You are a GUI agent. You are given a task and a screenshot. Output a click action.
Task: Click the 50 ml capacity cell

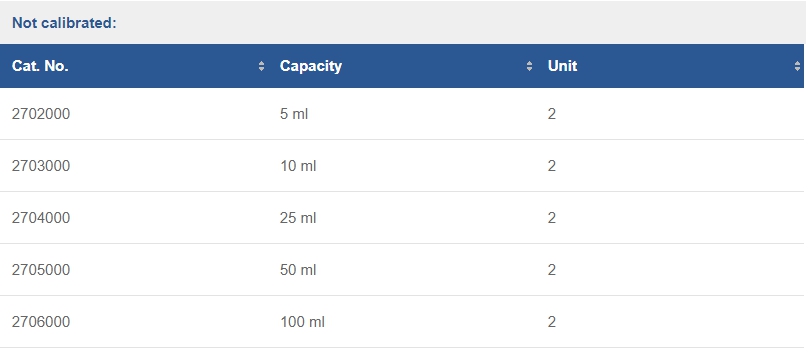pyautogui.click(x=298, y=270)
